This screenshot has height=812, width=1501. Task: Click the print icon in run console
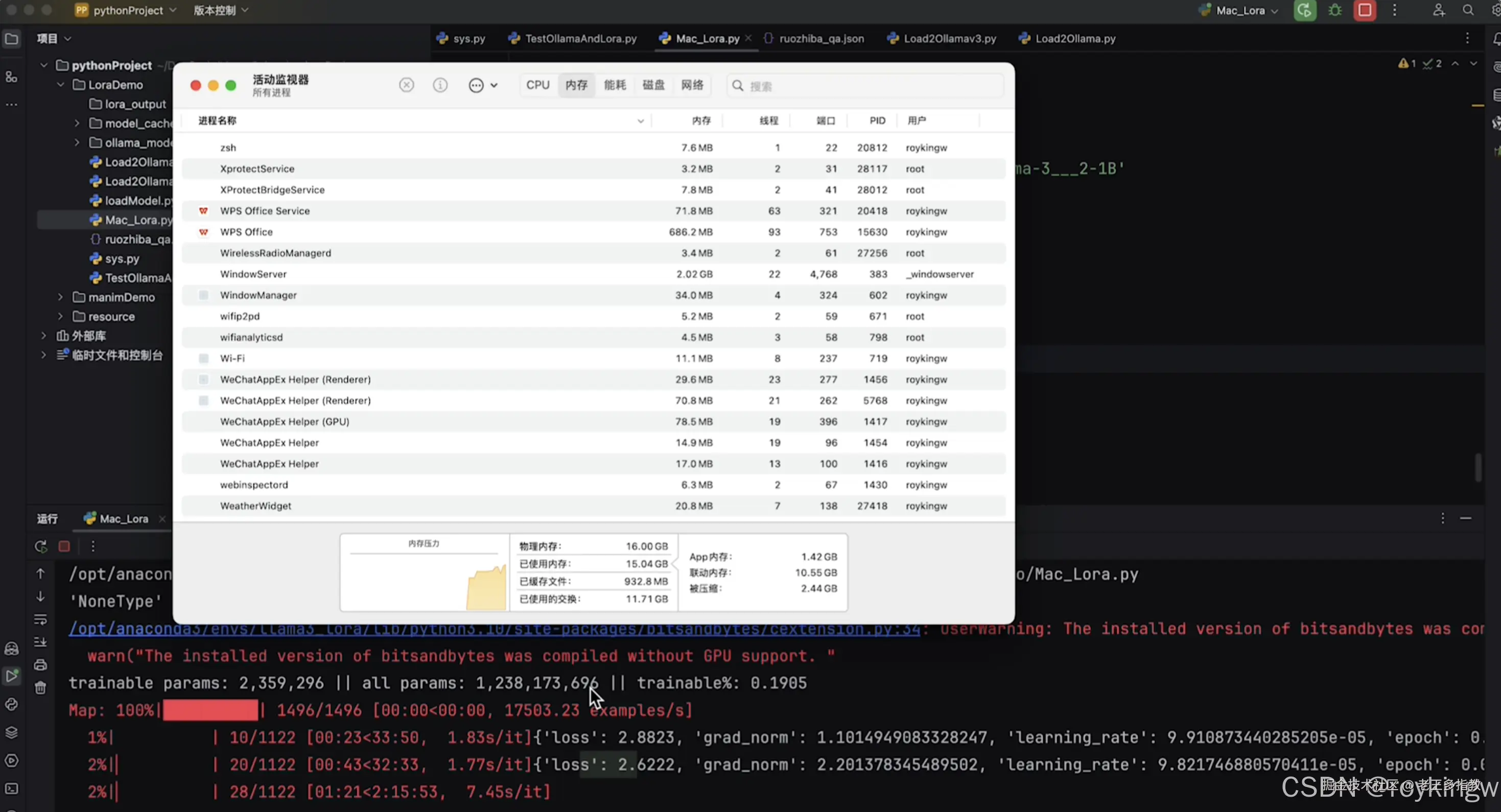tap(40, 664)
